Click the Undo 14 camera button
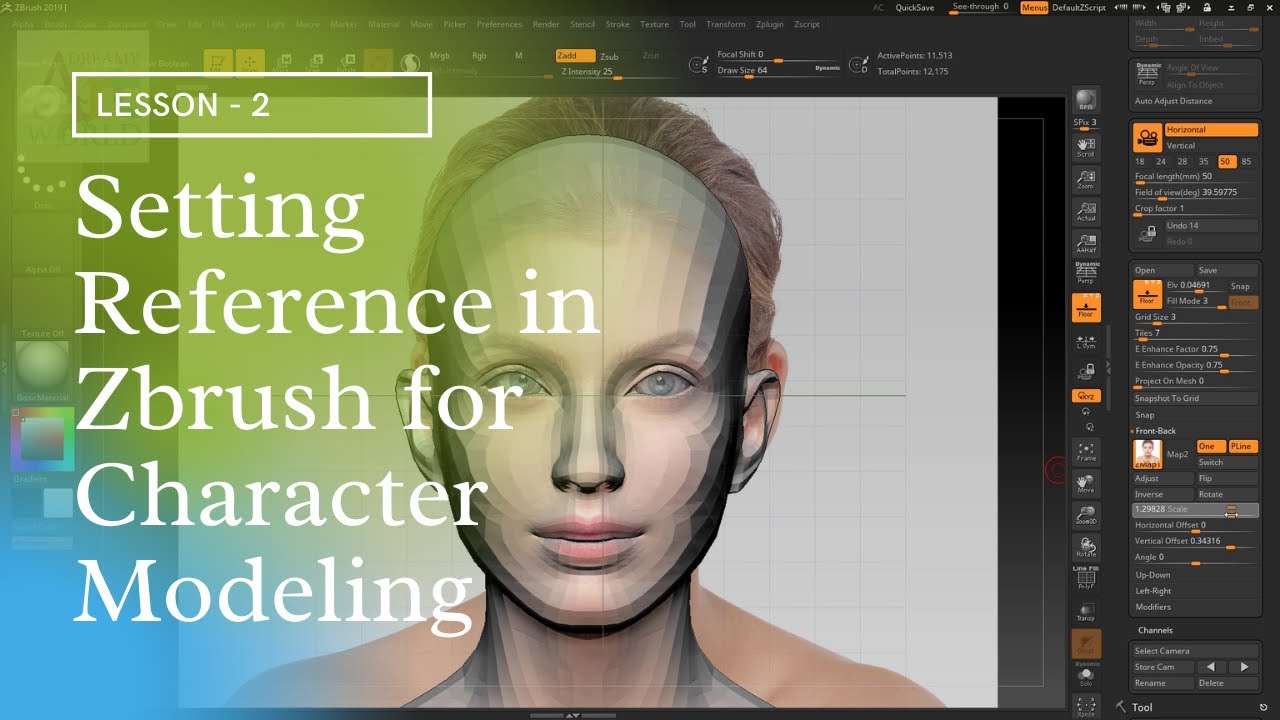Viewport: 1280px width, 720px height. point(1211,226)
